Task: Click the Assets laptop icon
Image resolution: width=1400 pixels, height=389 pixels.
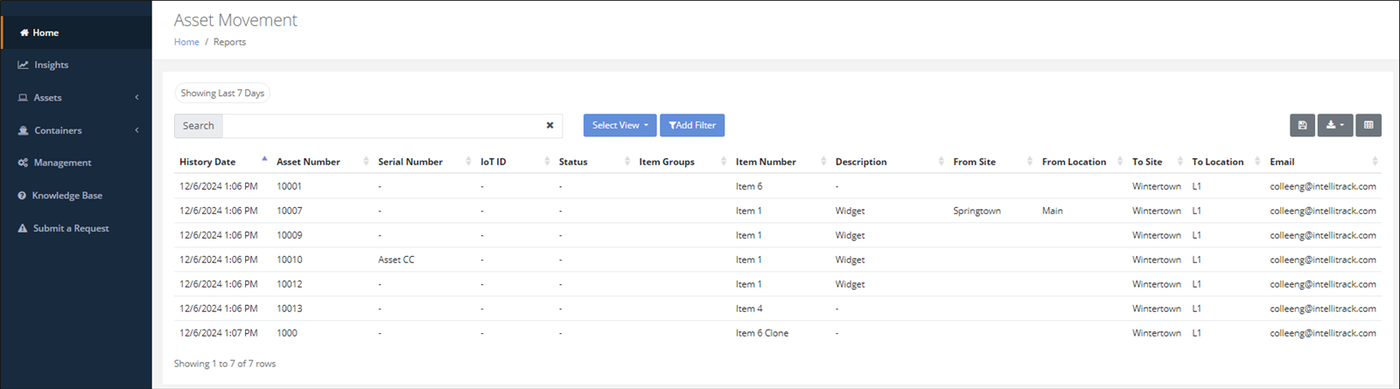Action: pyautogui.click(x=23, y=98)
